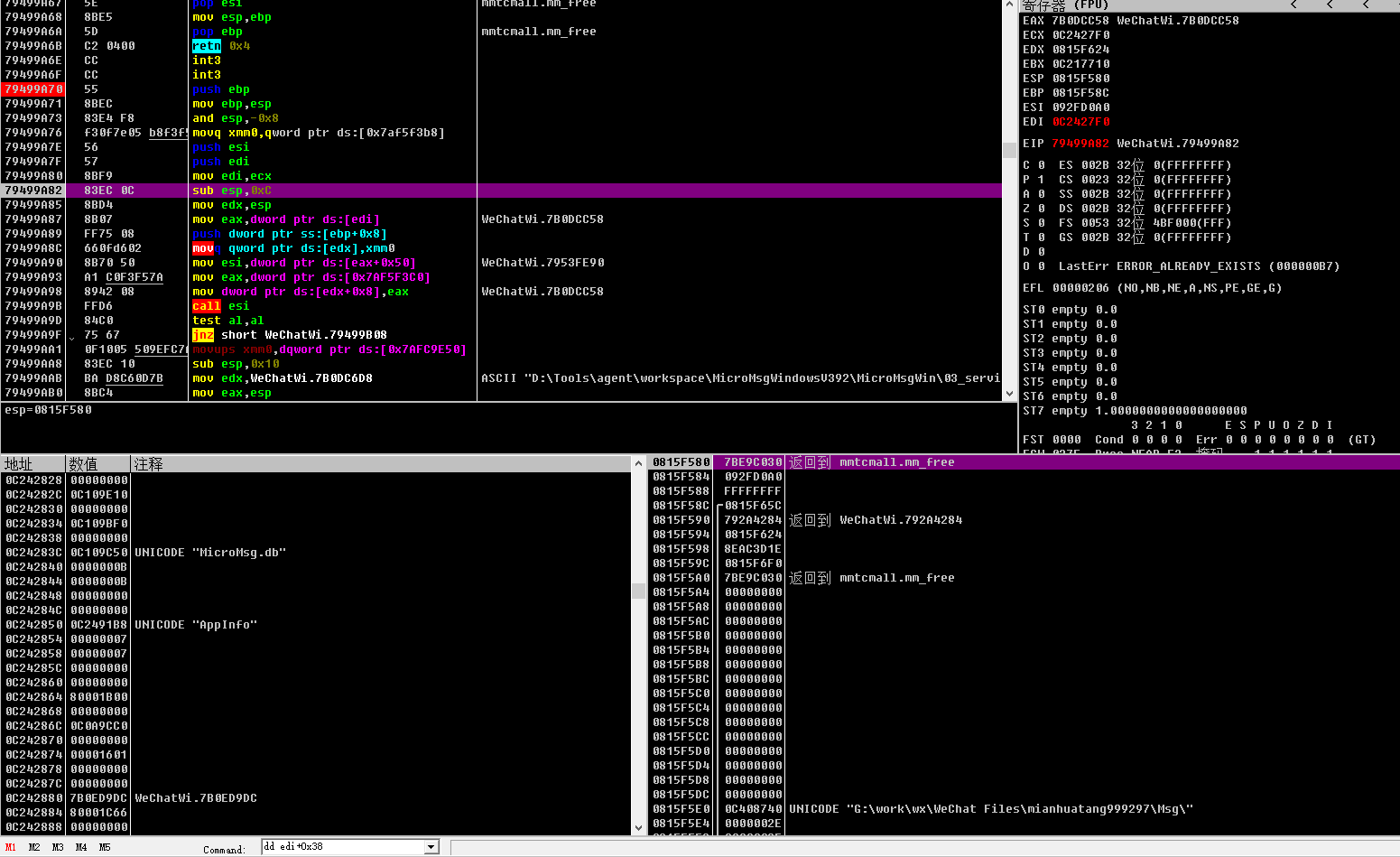Switch to memory tab M2
This screenshot has width=1400, height=857.
[x=33, y=847]
